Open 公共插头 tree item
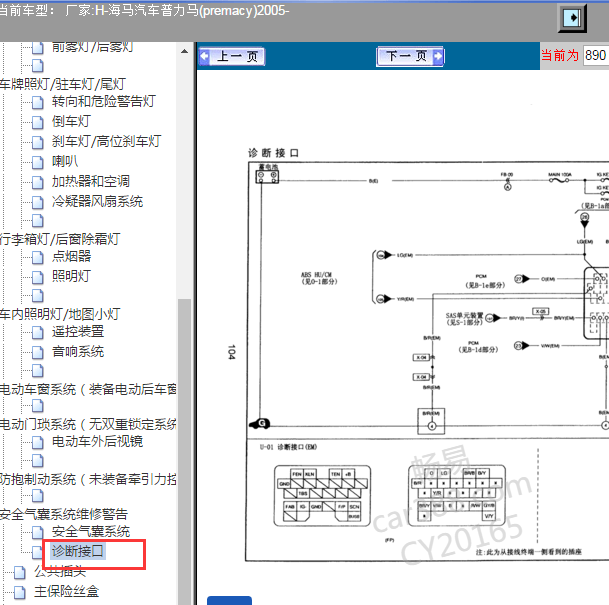The height and width of the screenshot is (605, 609). pos(60,571)
